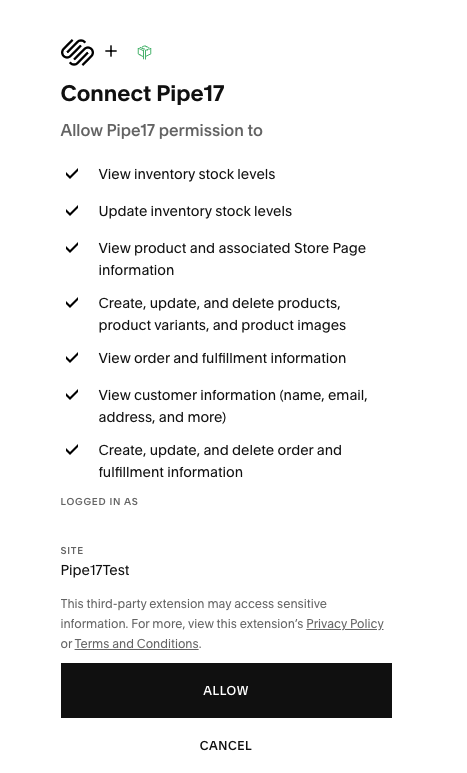The height and width of the screenshot is (773, 467).
Task: Click the View inventory stock levels text
Action: coord(187,174)
